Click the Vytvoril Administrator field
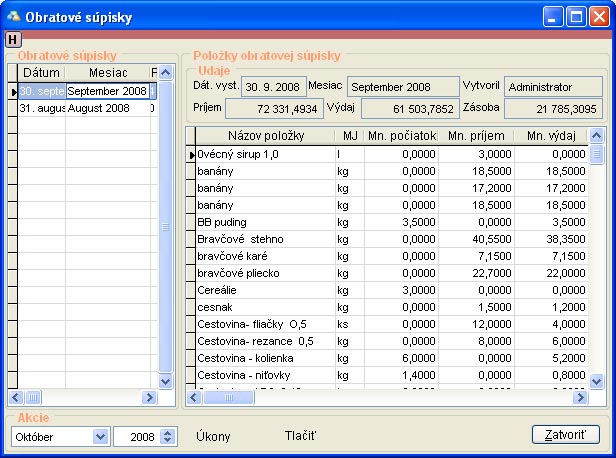The image size is (616, 458). (x=553, y=87)
